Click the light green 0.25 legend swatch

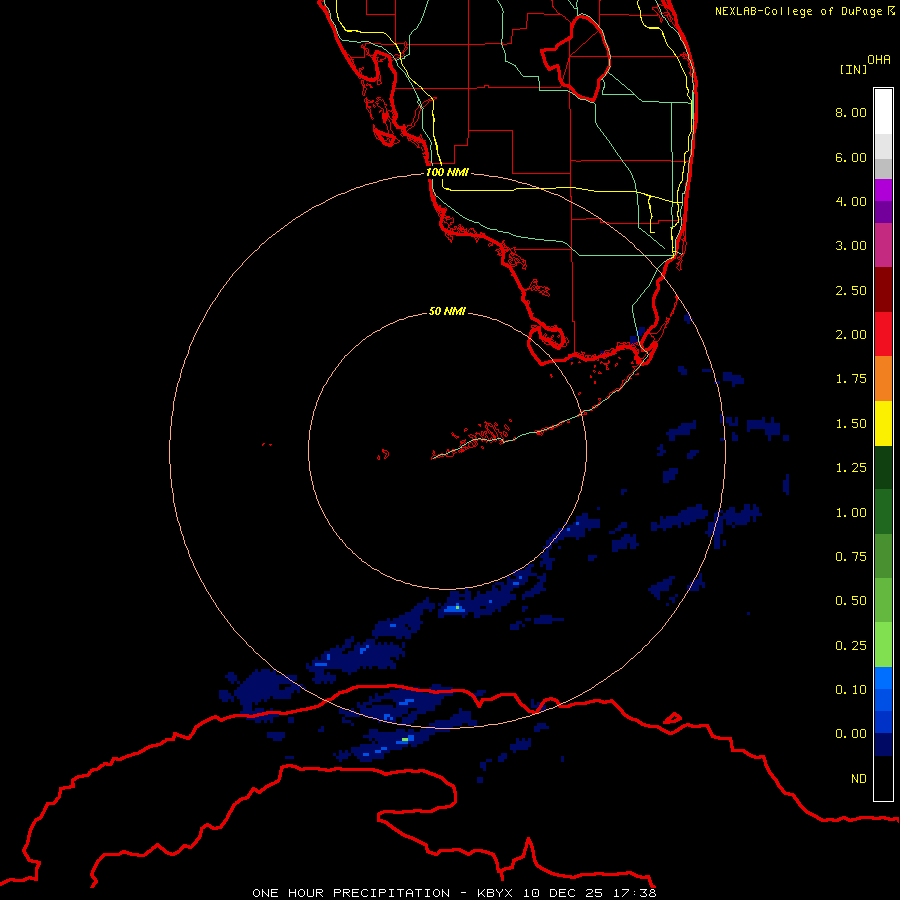(x=883, y=645)
